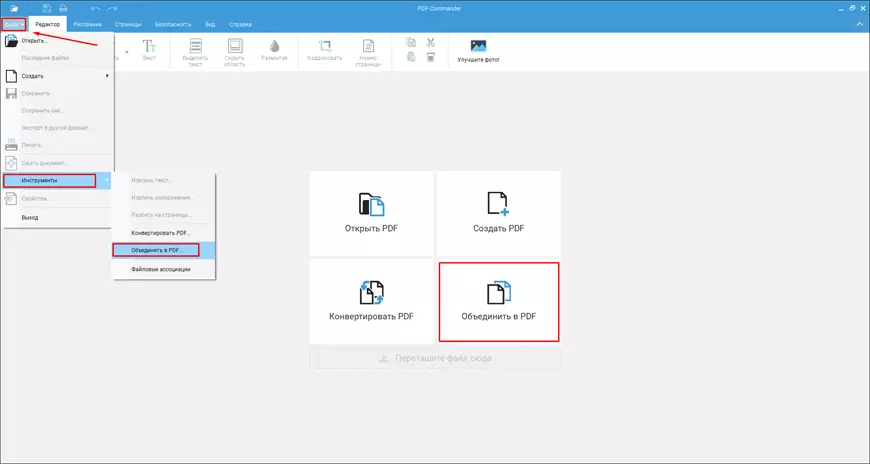This screenshot has height=464, width=870.
Task: Click the folder icon beside Открыть... menu entry
Action: point(11,41)
